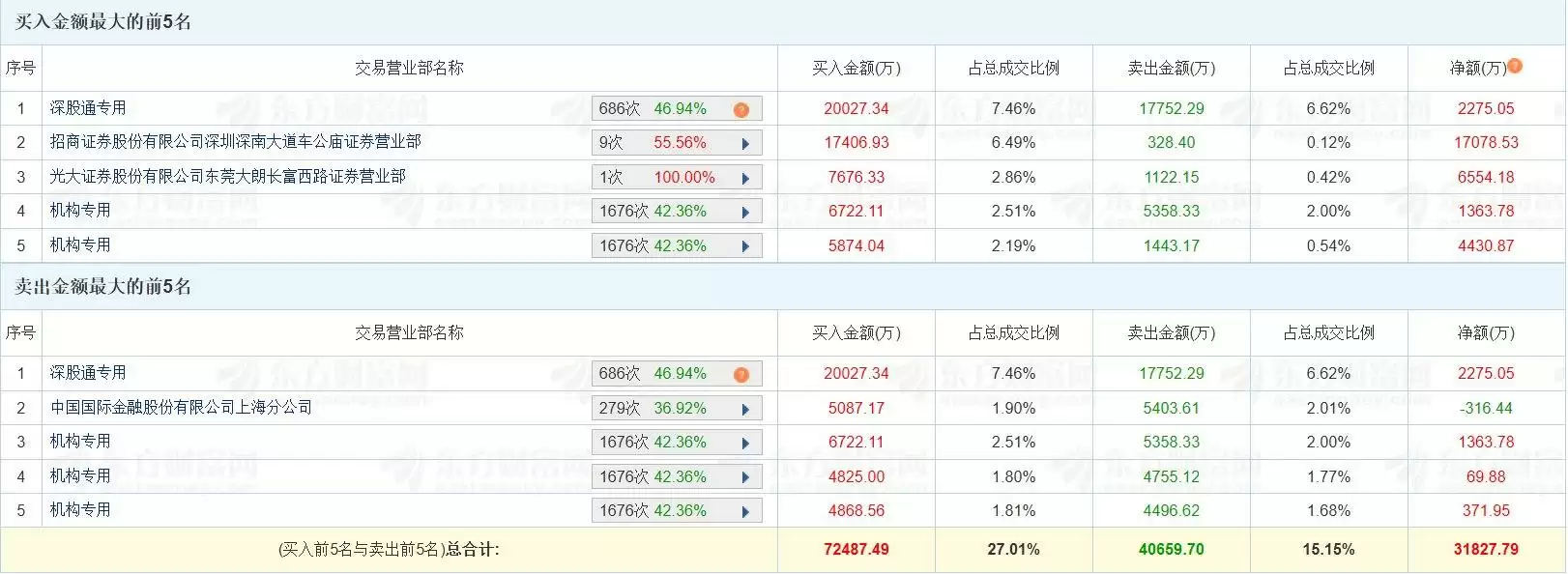Expand the arrow next to 279次 36.92%
The width and height of the screenshot is (1568, 574).
[x=745, y=410]
